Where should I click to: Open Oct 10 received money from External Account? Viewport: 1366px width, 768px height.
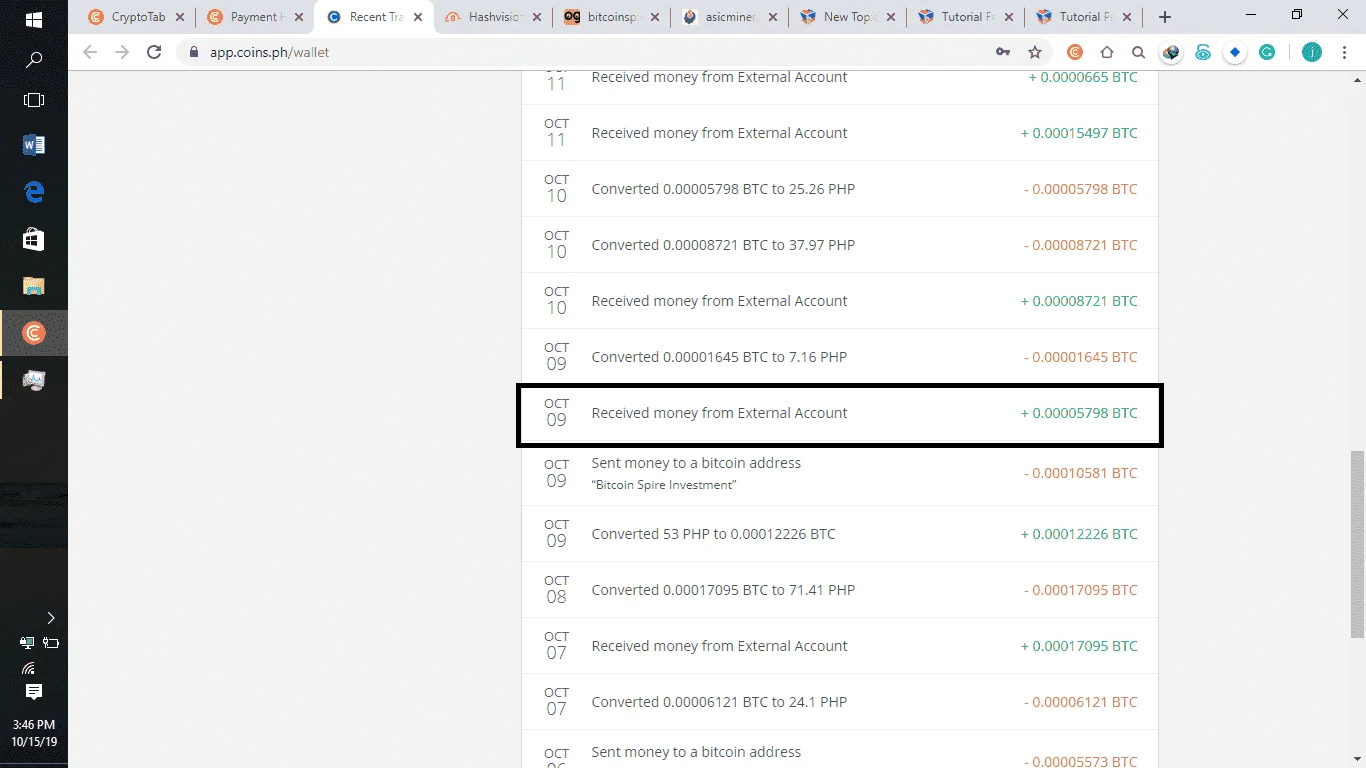pyautogui.click(x=840, y=301)
